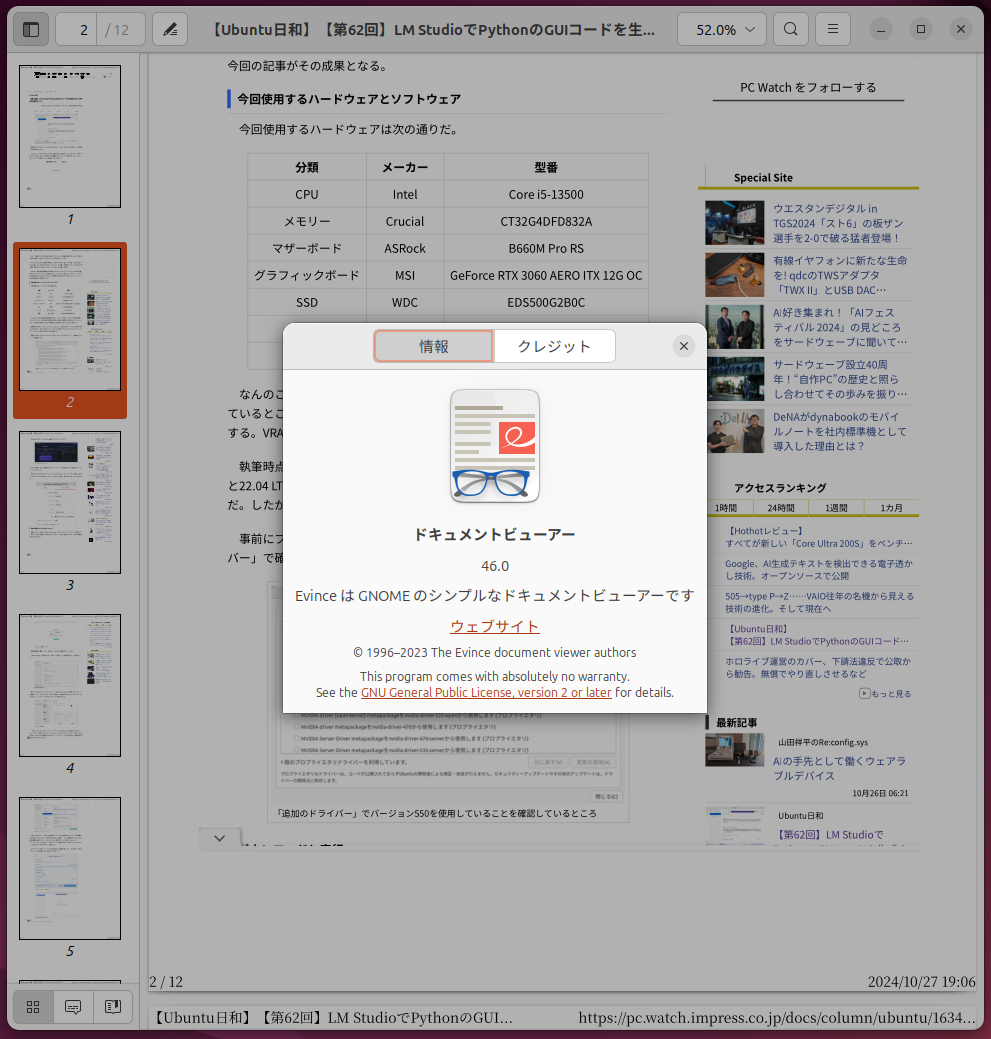991x1039 pixels.
Task: Click the Evince document viewer logo
Action: pos(494,445)
